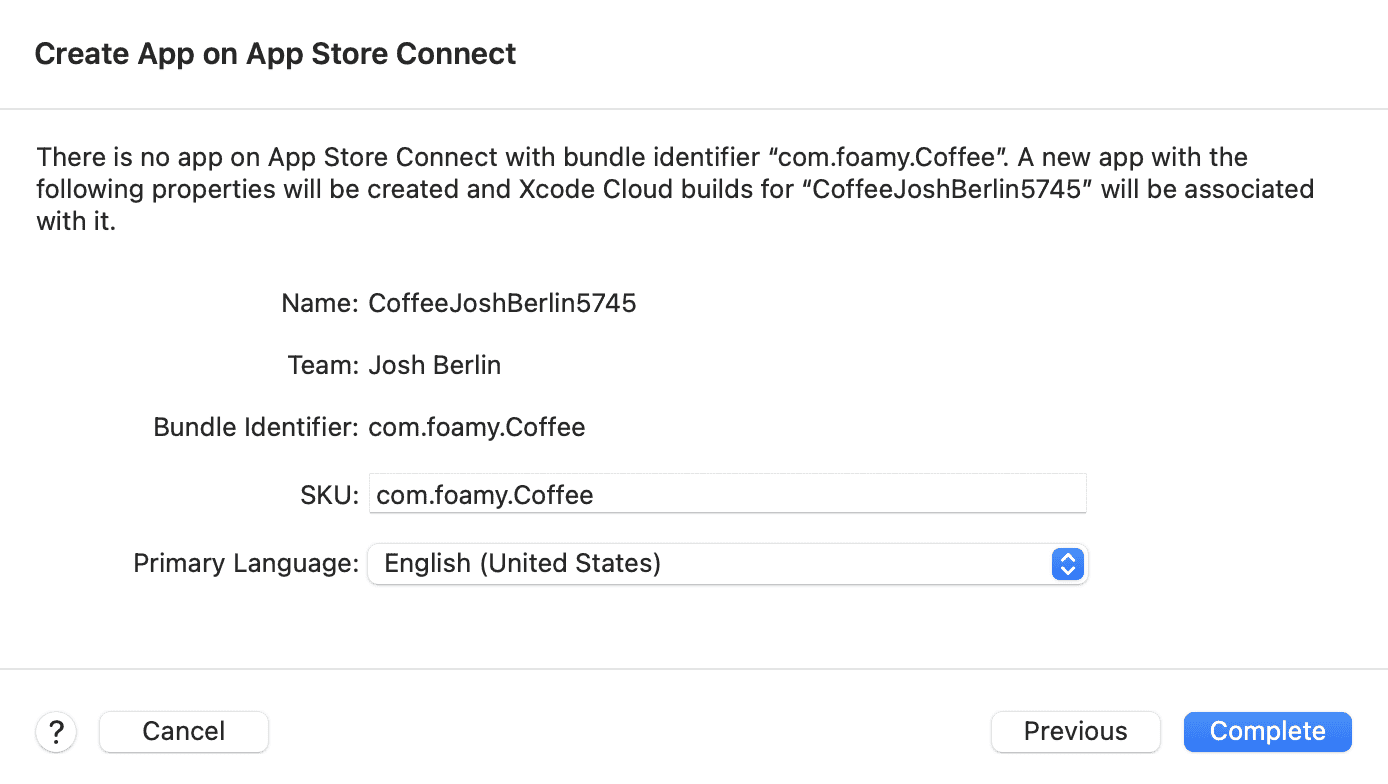
Task: Click the SKU label
Action: click(x=329, y=492)
